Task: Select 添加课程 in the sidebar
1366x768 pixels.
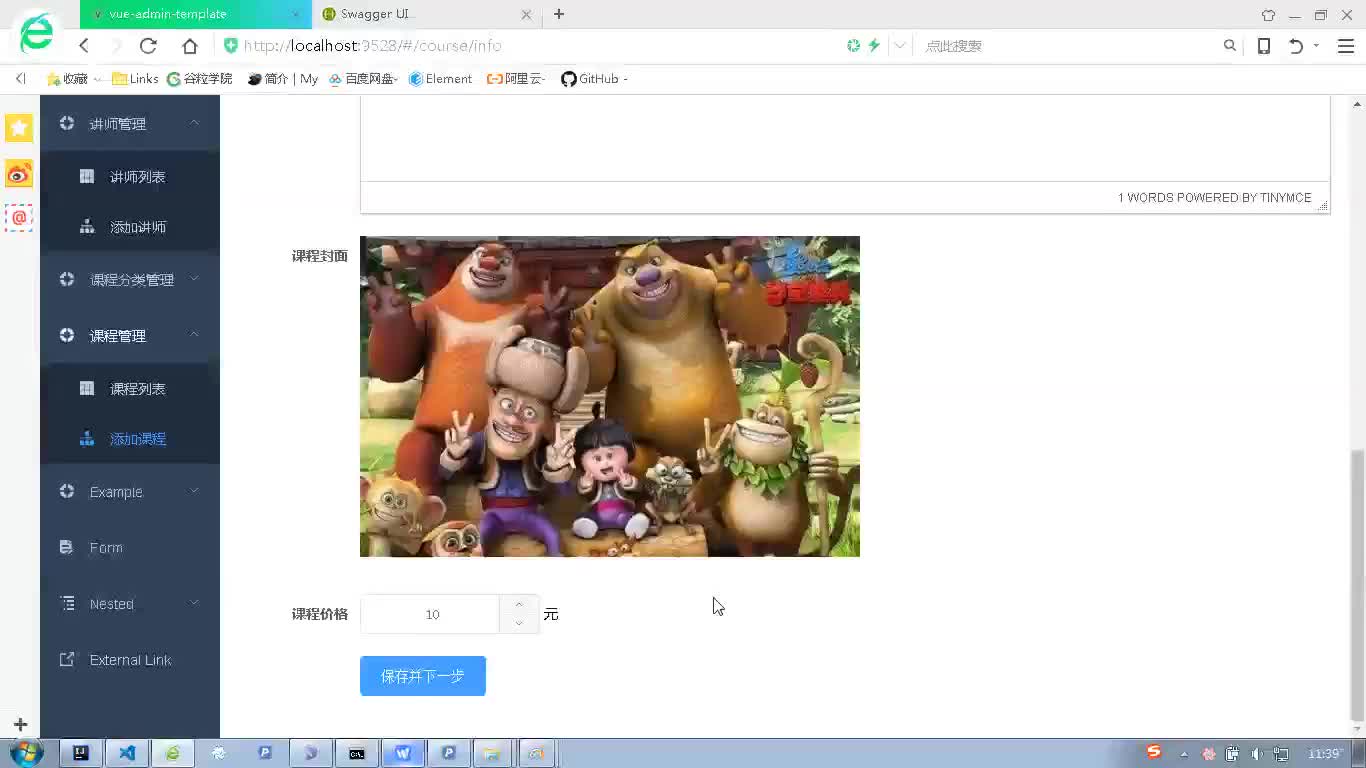Action: (x=130, y=439)
